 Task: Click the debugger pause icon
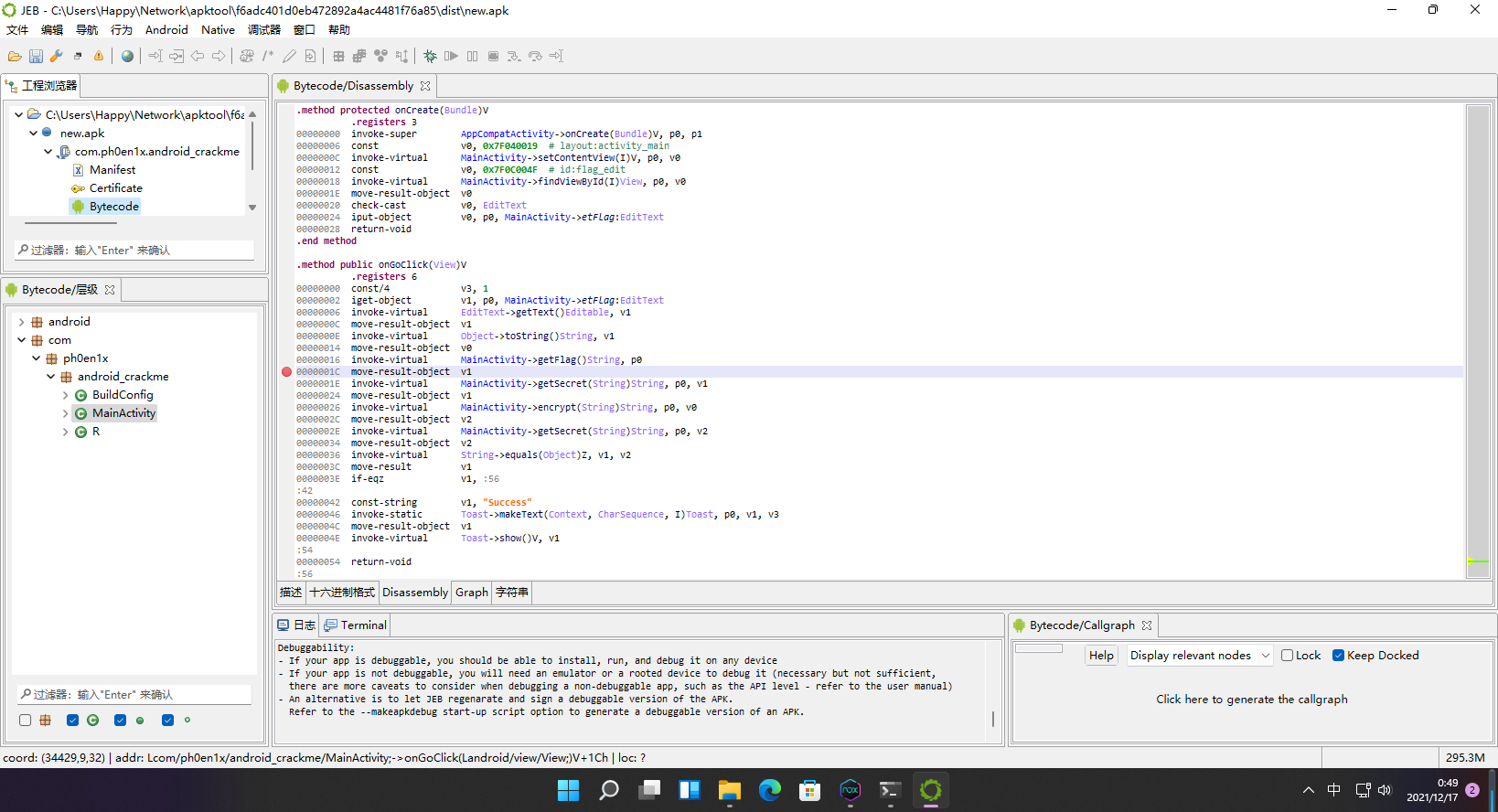point(472,56)
